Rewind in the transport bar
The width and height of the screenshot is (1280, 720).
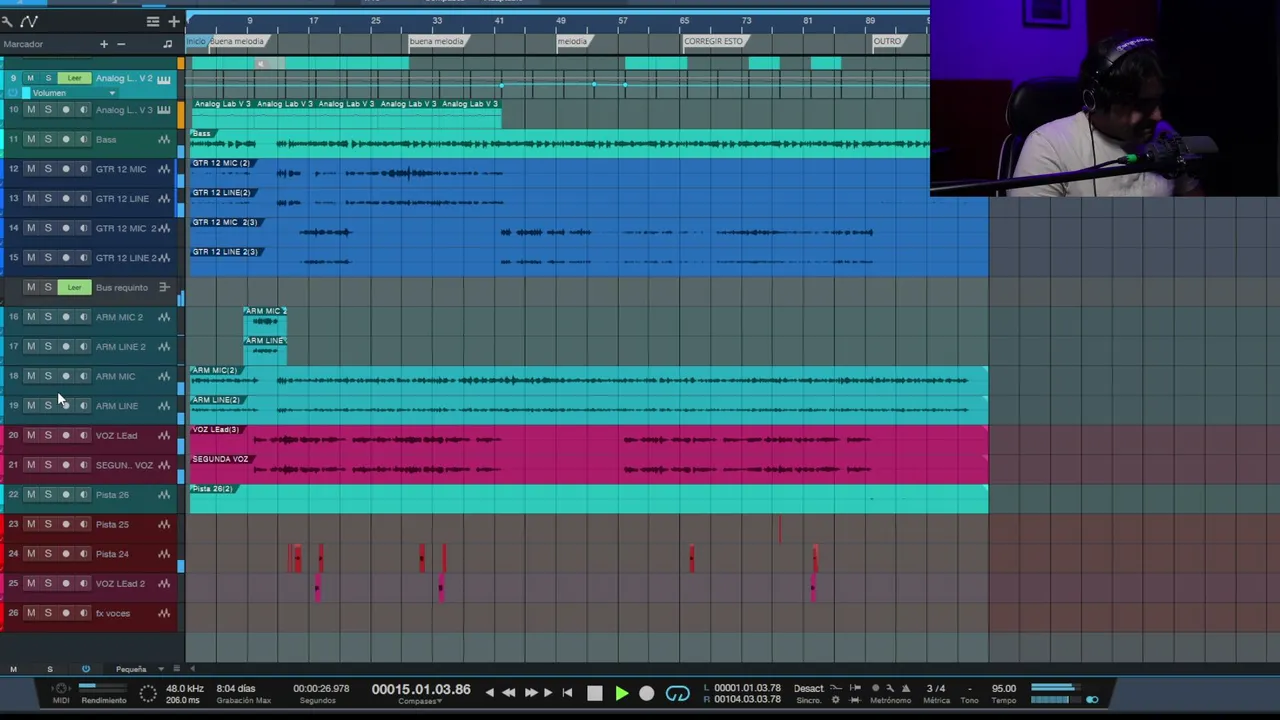(x=509, y=692)
